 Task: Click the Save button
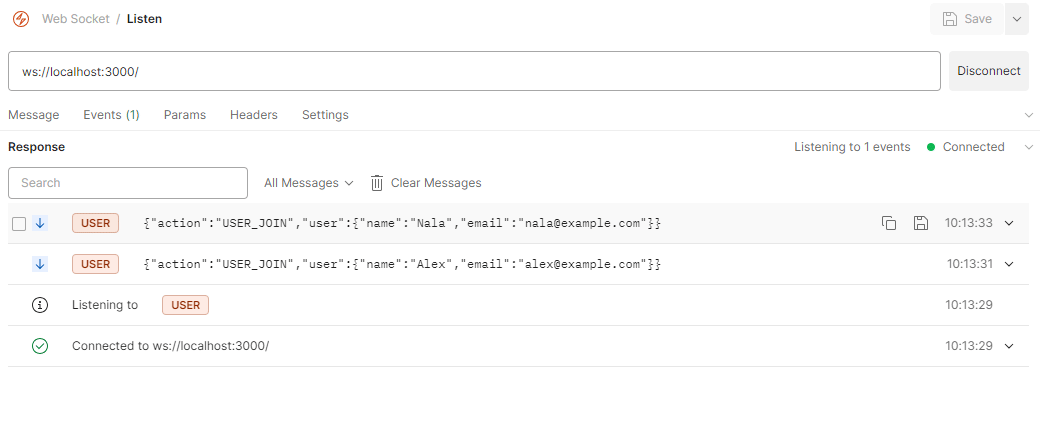tap(966, 19)
